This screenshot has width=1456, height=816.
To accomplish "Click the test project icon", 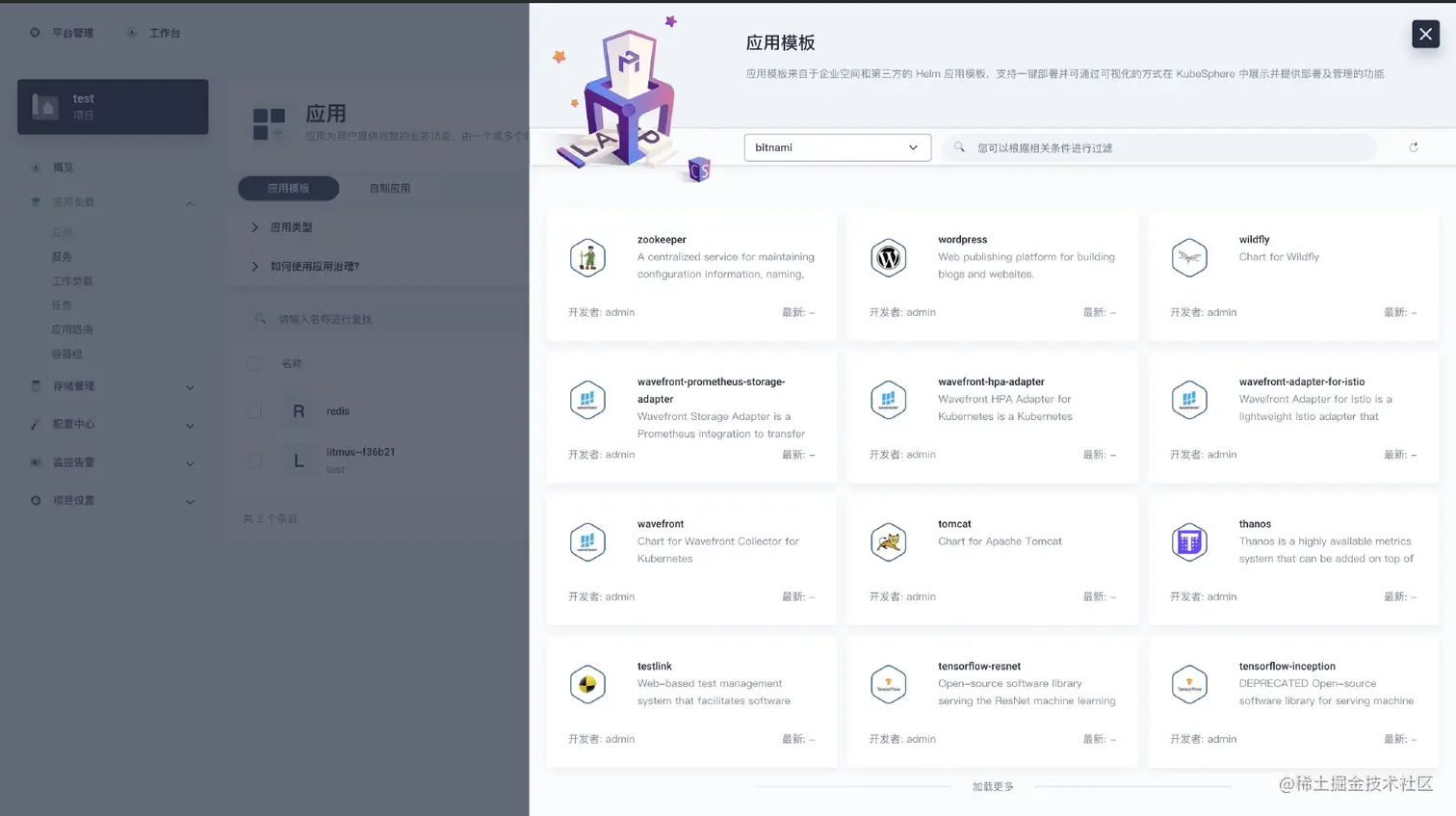I will coord(45,106).
